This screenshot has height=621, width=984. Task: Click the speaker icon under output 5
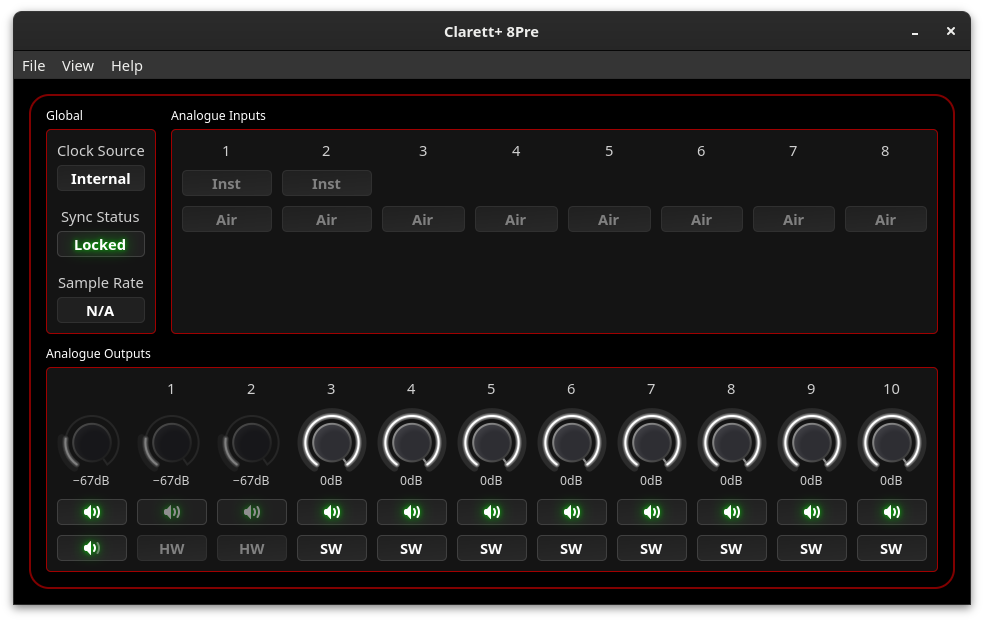[x=491, y=512]
